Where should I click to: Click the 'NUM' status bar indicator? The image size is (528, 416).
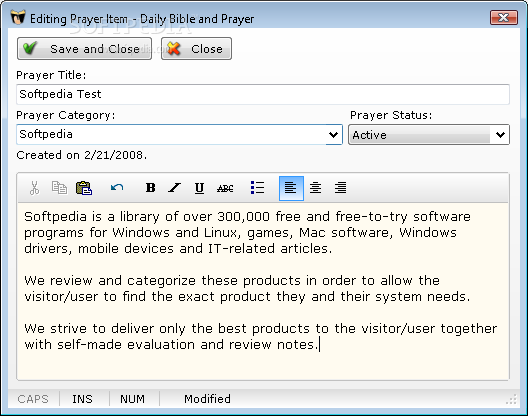click(132, 399)
